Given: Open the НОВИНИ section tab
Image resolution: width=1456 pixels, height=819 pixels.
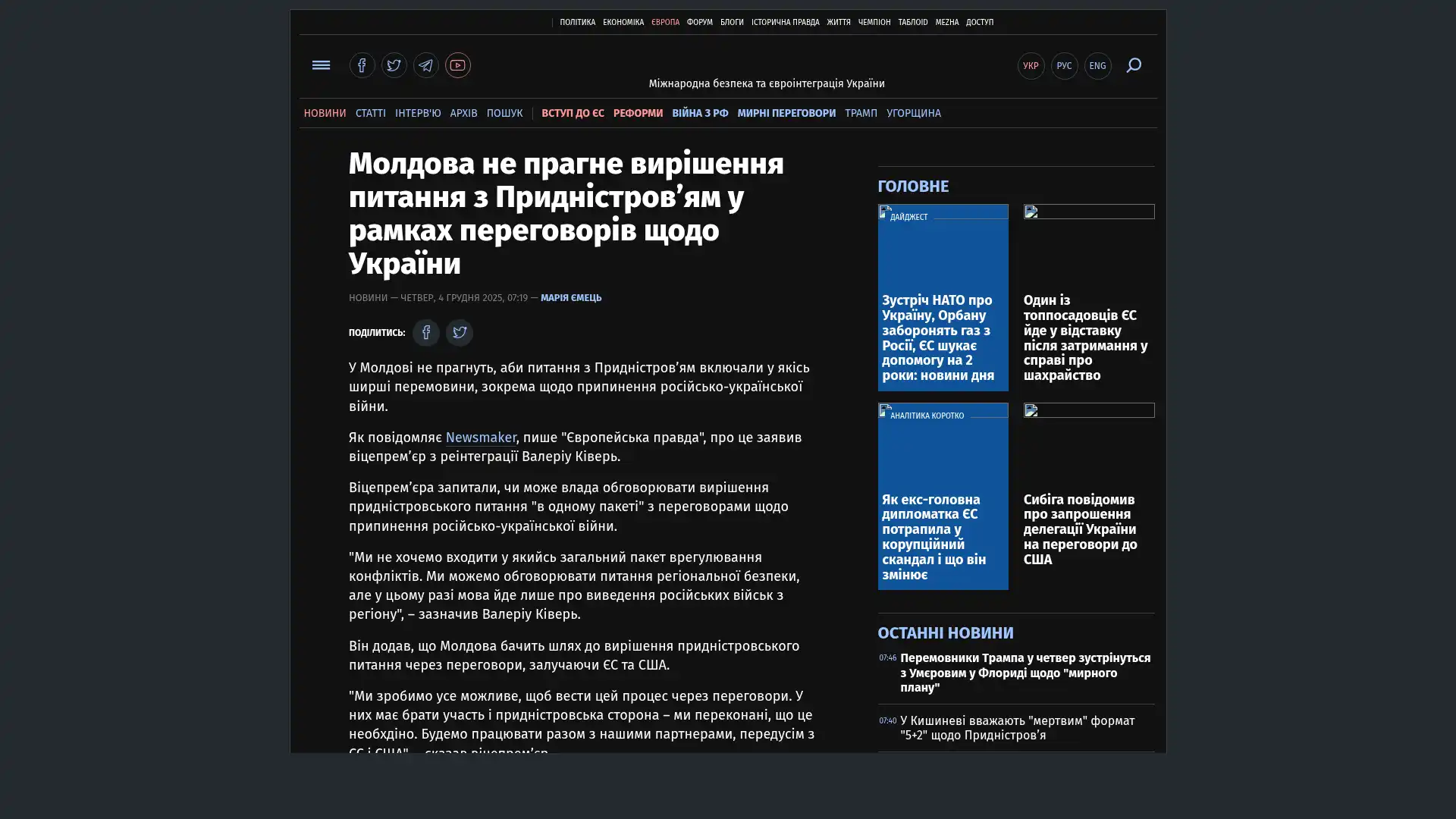Looking at the screenshot, I should [x=325, y=113].
